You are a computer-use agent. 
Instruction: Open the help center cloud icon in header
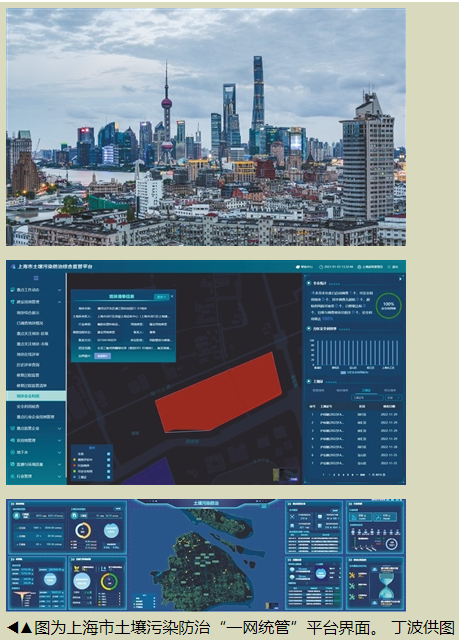coord(298,267)
